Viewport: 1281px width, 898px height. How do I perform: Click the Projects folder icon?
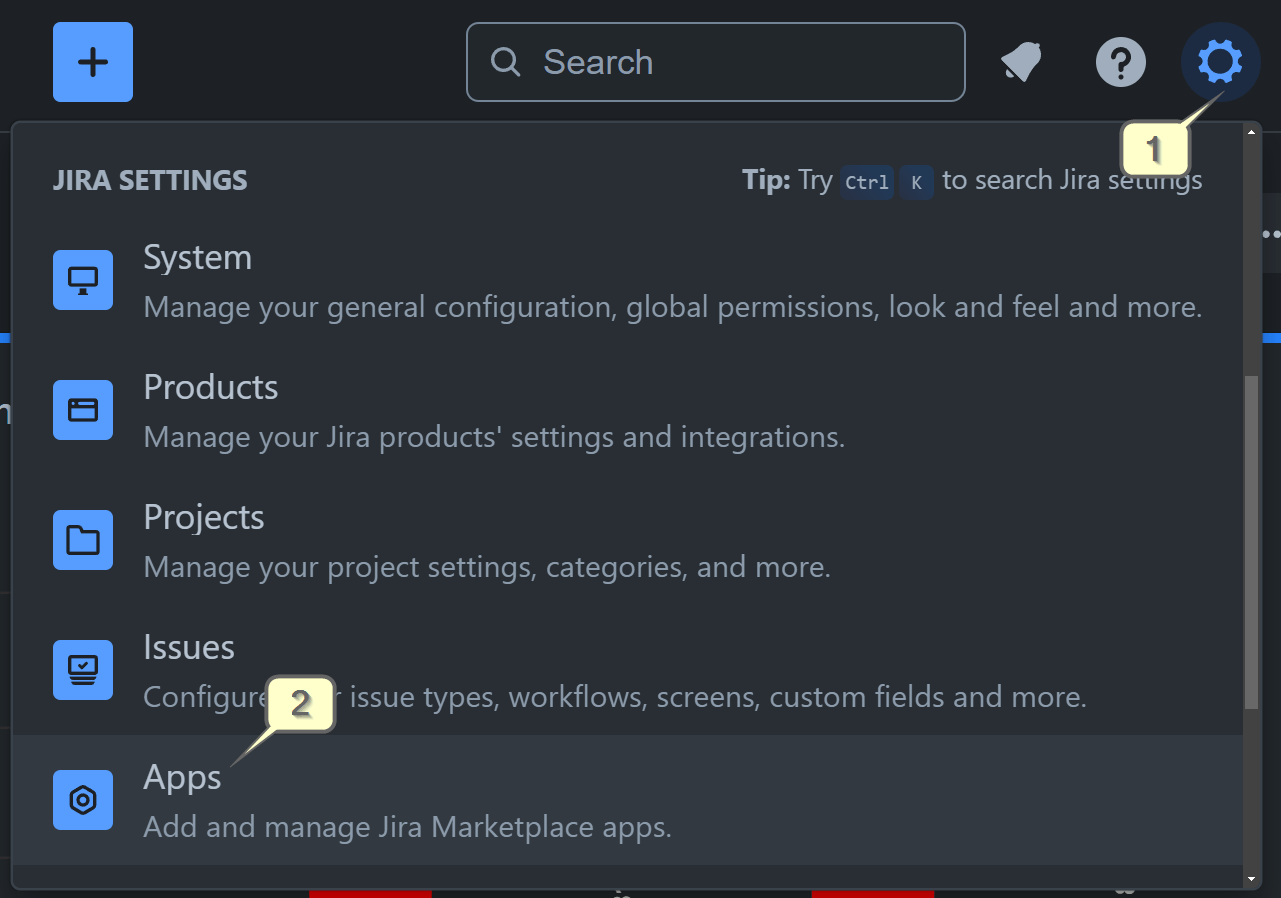[83, 540]
